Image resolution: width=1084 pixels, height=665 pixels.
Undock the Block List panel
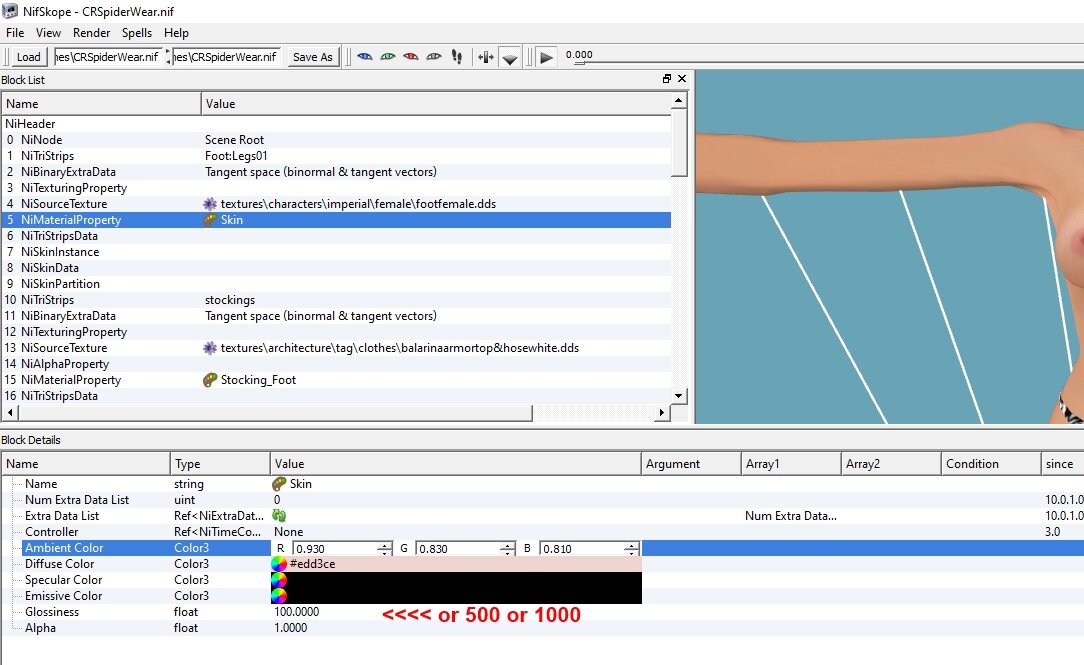point(666,79)
